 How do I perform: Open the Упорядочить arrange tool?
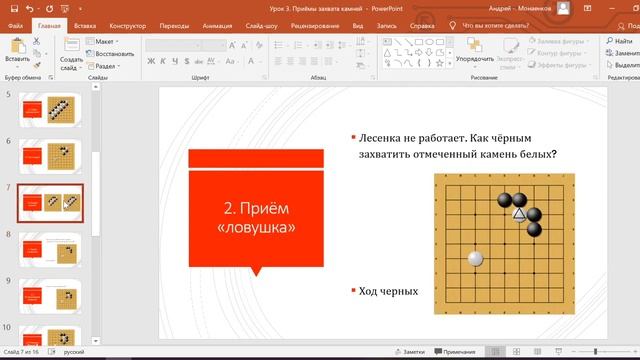point(475,52)
